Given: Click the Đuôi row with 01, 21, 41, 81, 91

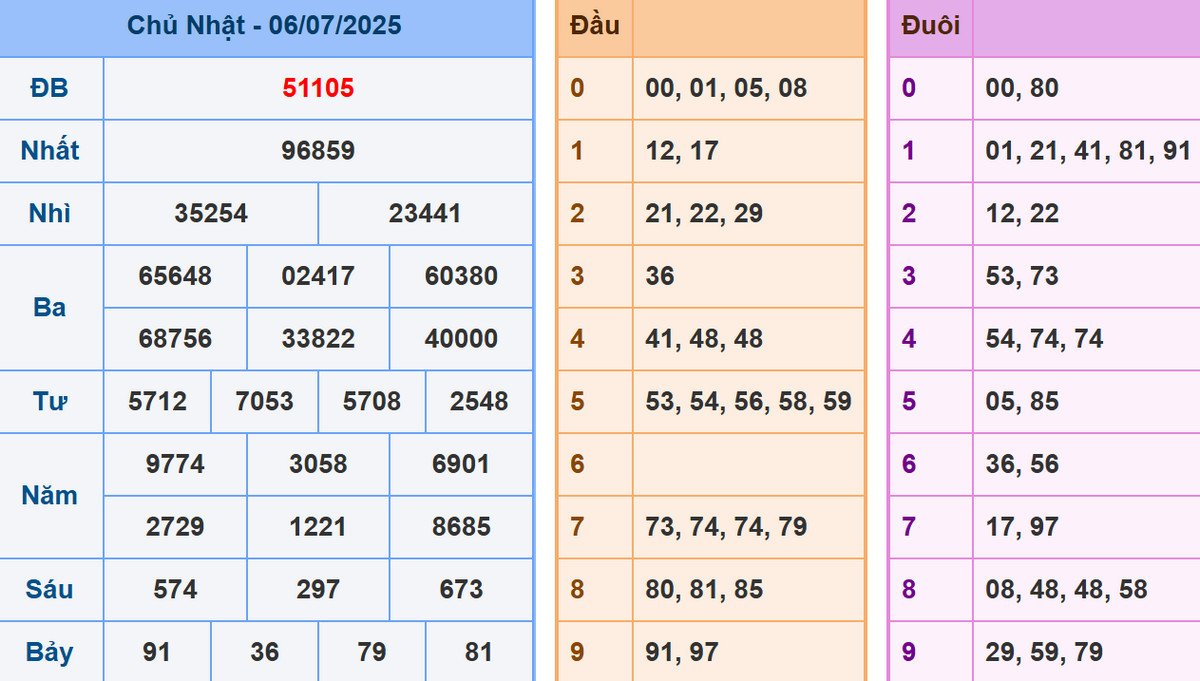Looking at the screenshot, I should click(1087, 151).
